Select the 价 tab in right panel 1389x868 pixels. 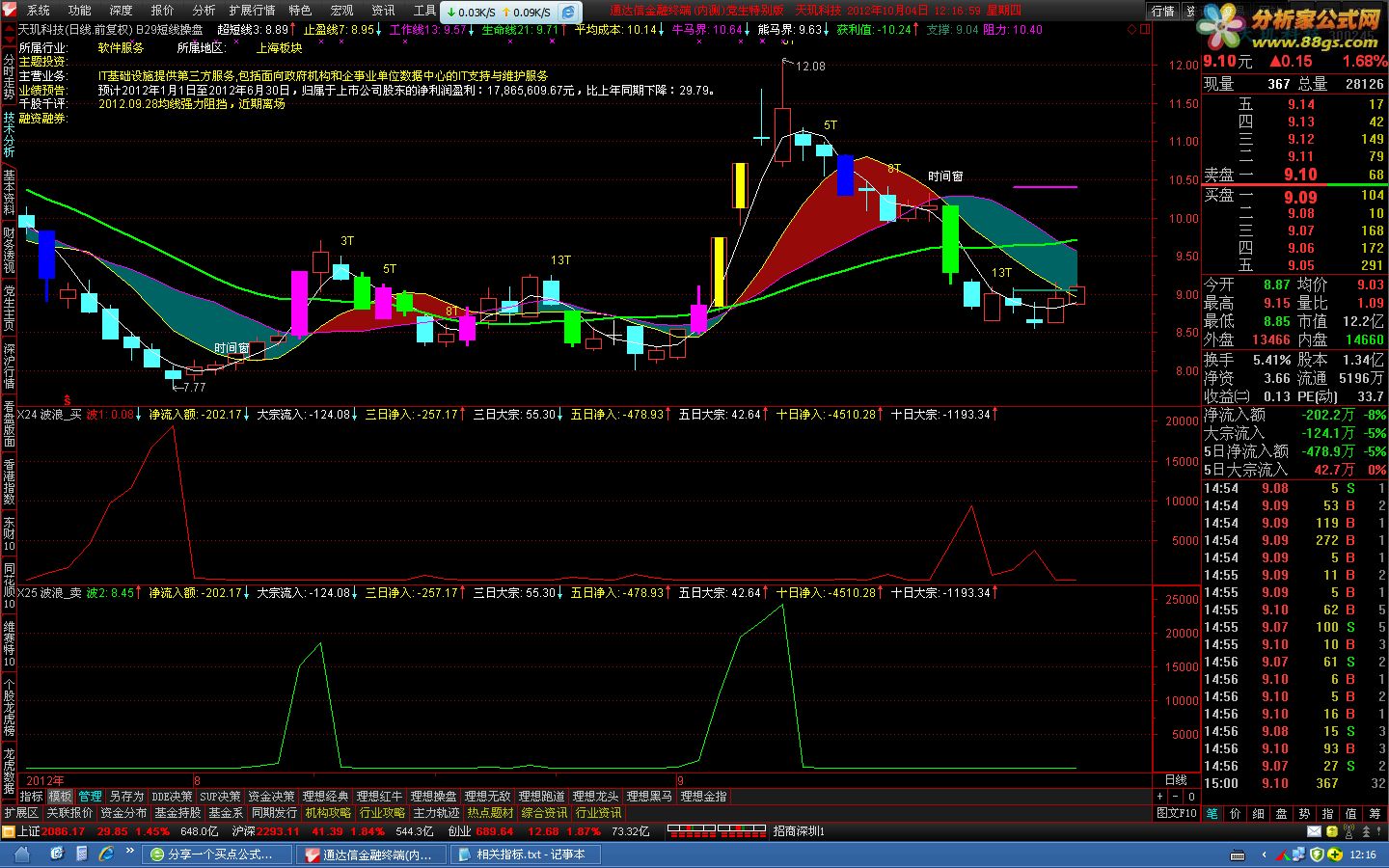(x=1236, y=813)
